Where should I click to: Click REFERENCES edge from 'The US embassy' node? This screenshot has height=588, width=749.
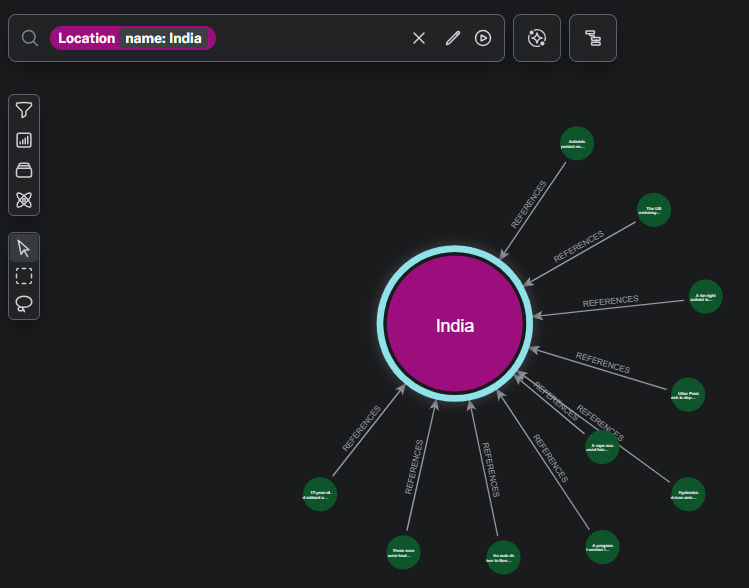pos(578,246)
